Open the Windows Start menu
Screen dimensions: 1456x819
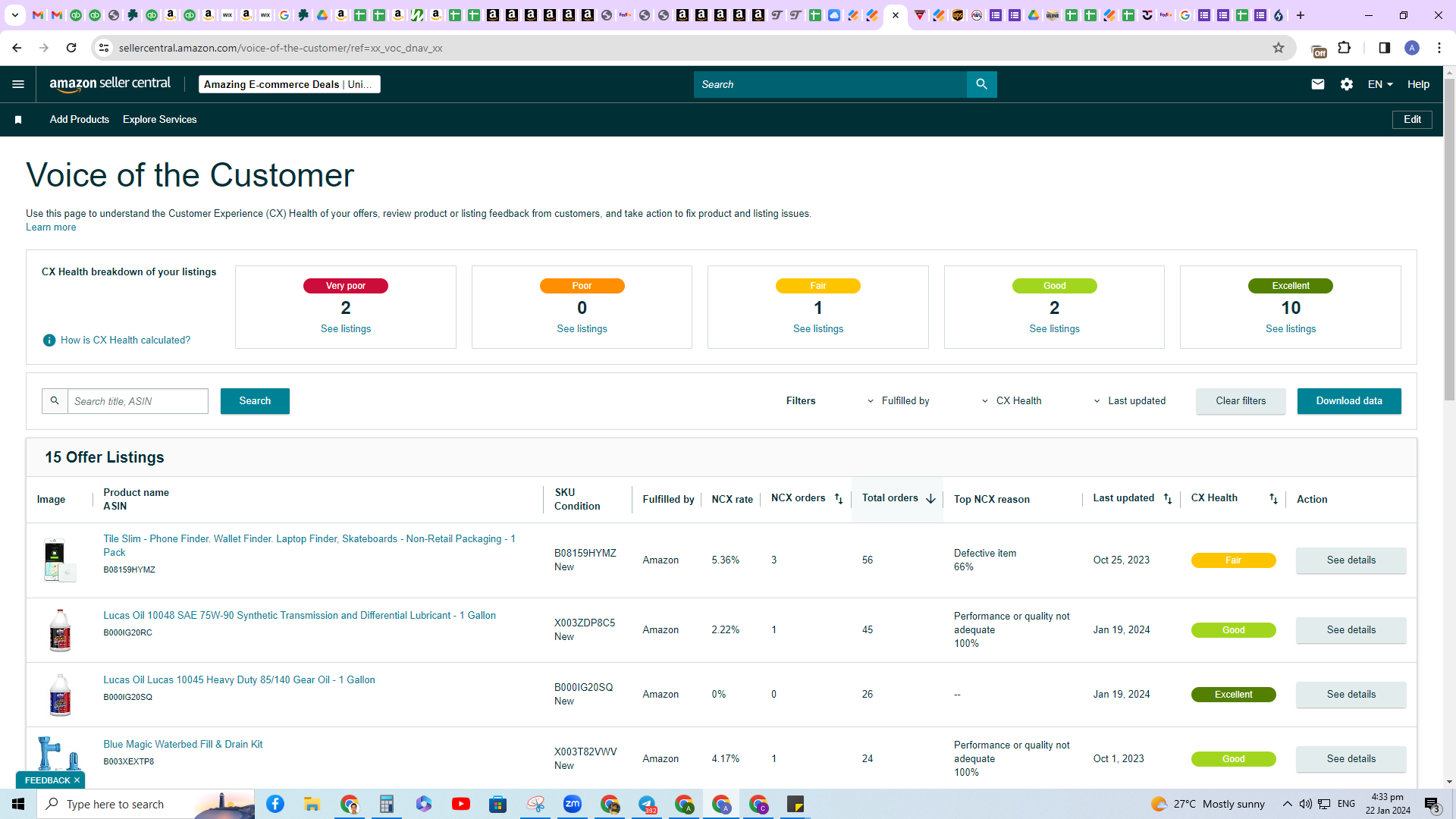pyautogui.click(x=18, y=804)
